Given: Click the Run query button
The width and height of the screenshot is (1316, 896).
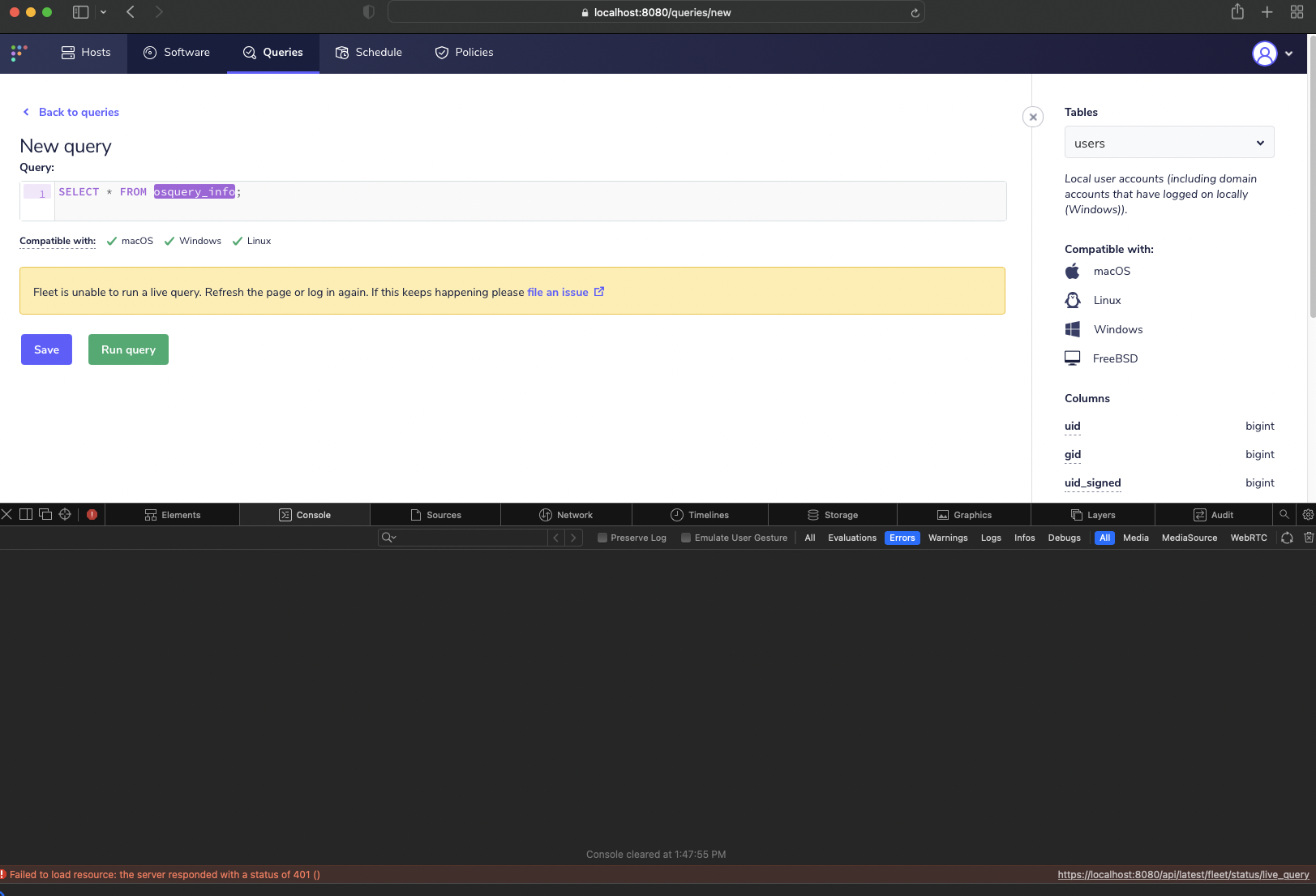Looking at the screenshot, I should [x=127, y=349].
